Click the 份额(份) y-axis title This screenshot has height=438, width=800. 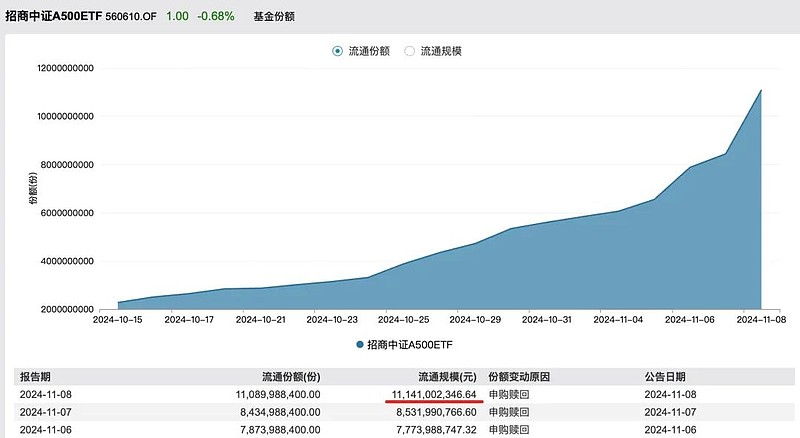(33, 188)
